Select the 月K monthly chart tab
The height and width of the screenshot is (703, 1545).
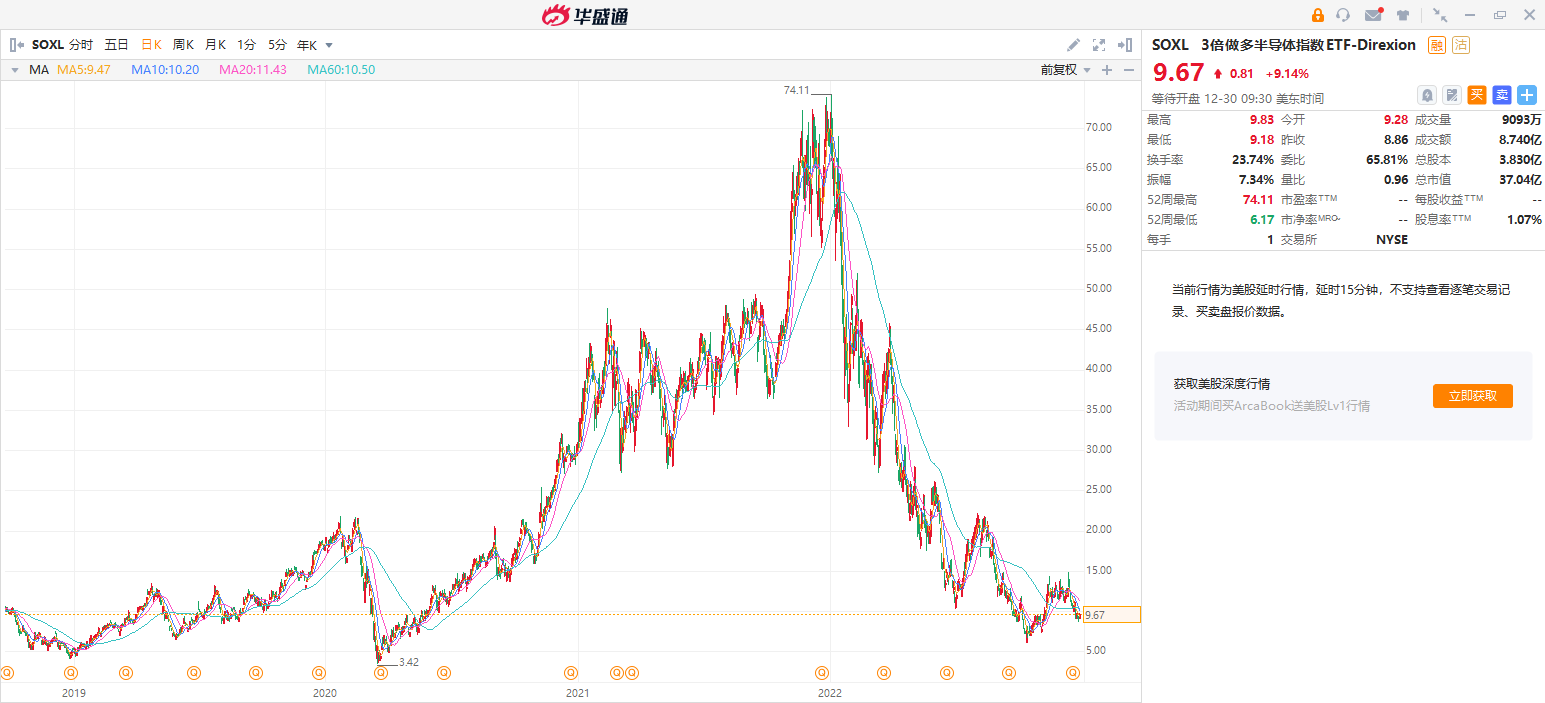click(215, 45)
